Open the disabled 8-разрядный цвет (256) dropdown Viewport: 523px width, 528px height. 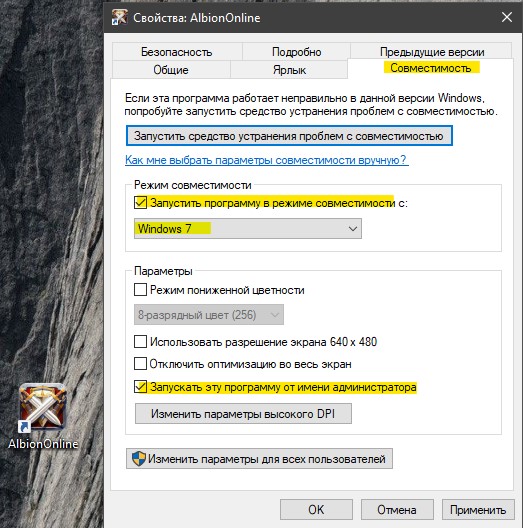coord(209,315)
